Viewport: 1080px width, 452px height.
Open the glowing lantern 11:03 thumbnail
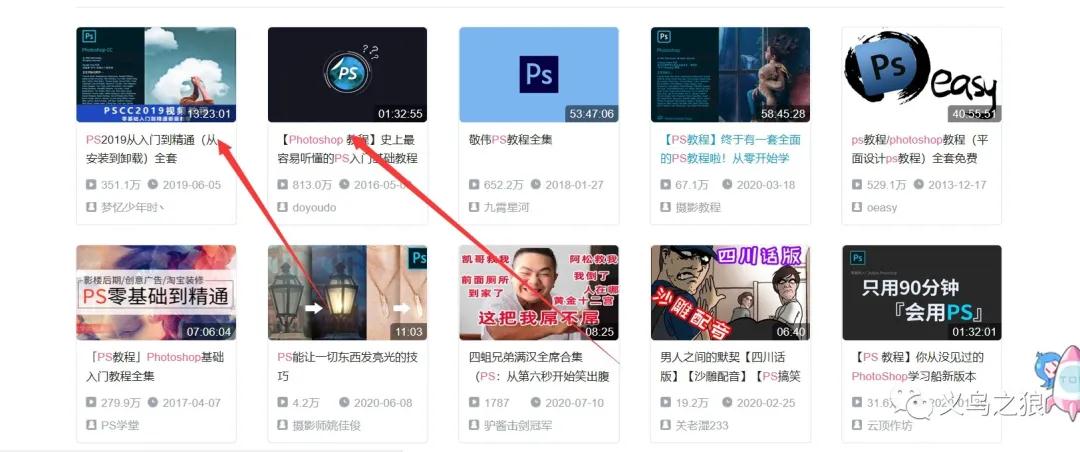347,292
